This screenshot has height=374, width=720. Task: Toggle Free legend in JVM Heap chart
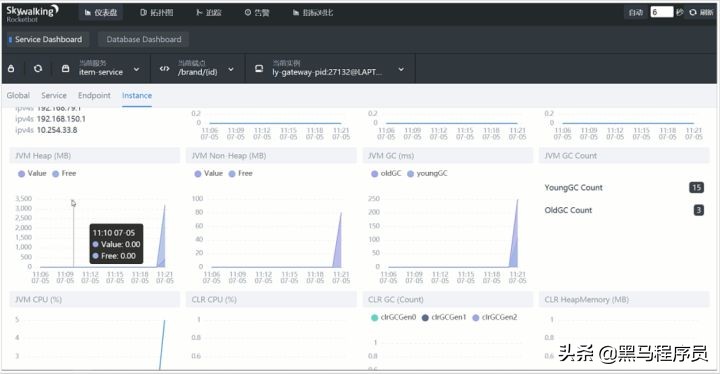[x=64, y=174]
